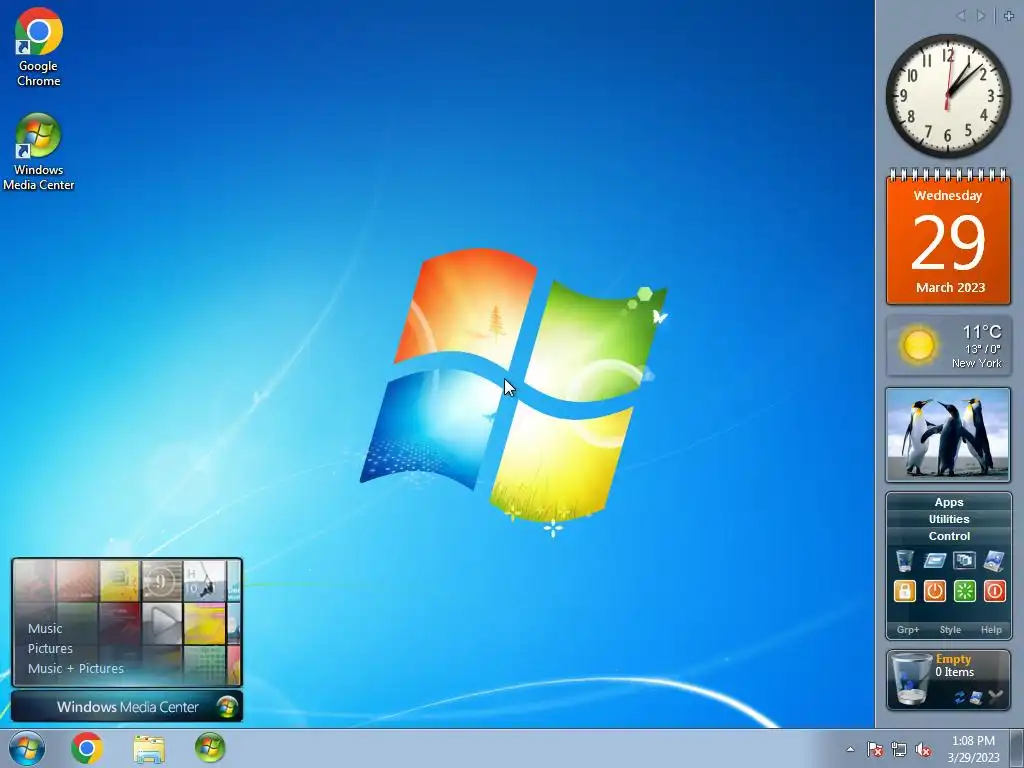The height and width of the screenshot is (768, 1024).
Task: Click the sidebar previous page arrow
Action: tap(961, 16)
